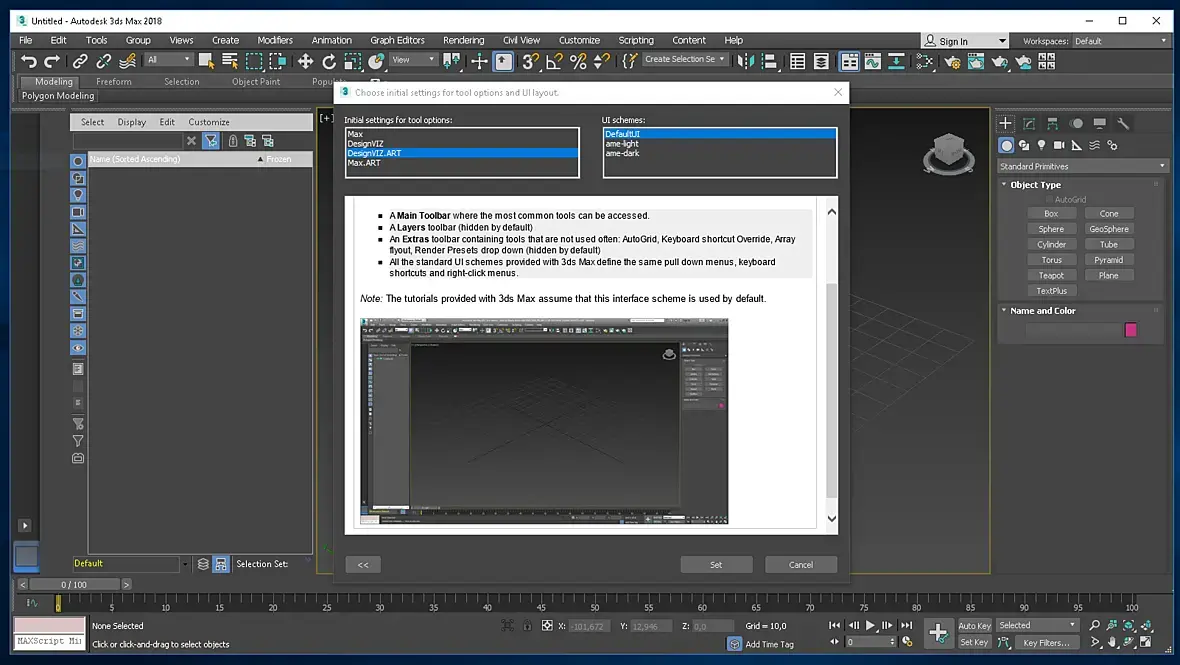Screen dimensions: 1180x665
Task: Click the Time Configuration icon
Action: (x=908, y=642)
